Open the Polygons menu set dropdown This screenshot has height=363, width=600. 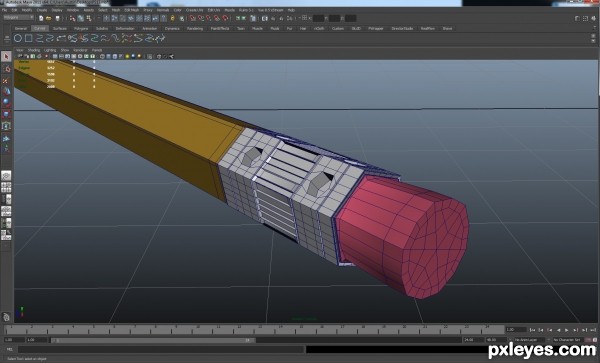(x=18, y=18)
